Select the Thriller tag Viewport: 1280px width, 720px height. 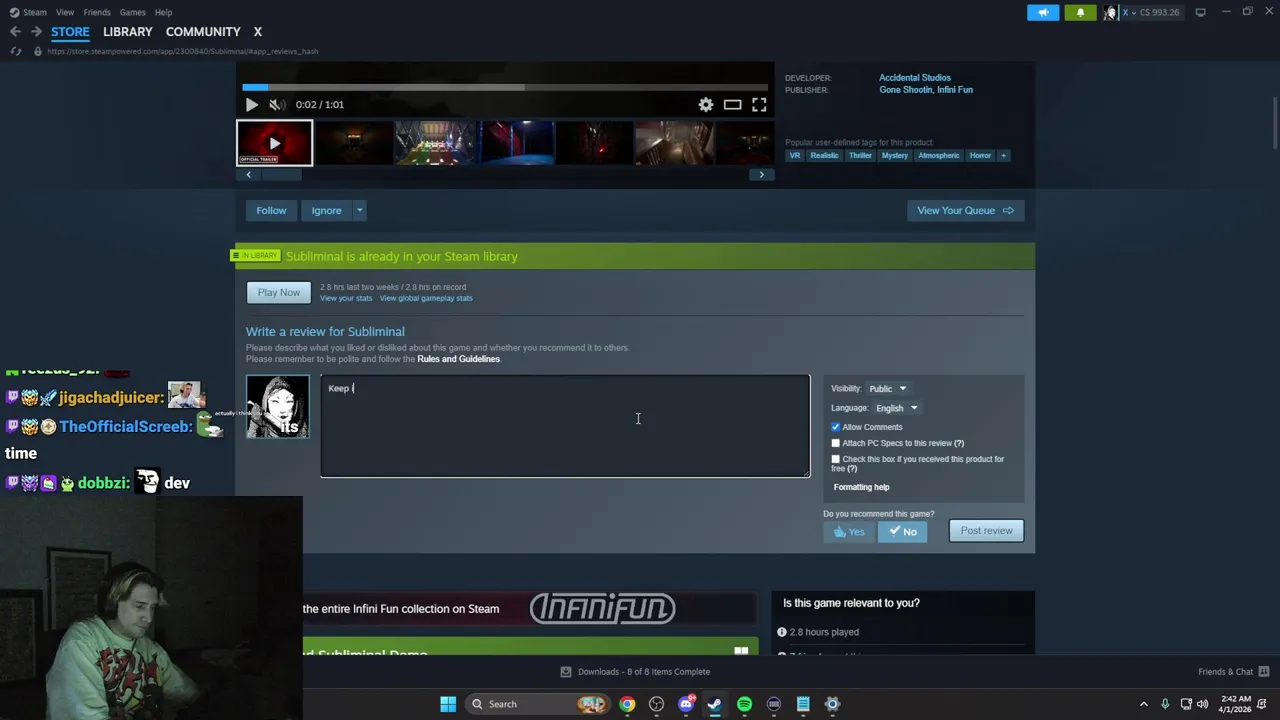(860, 155)
